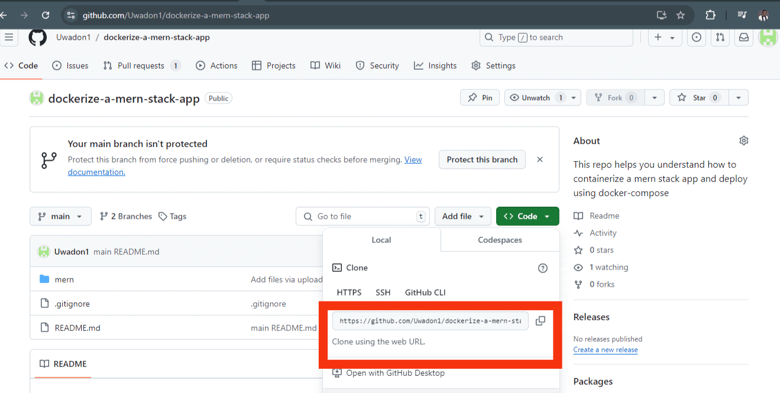The image size is (780, 393).
Task: Open the Pull requests tab
Action: [142, 66]
